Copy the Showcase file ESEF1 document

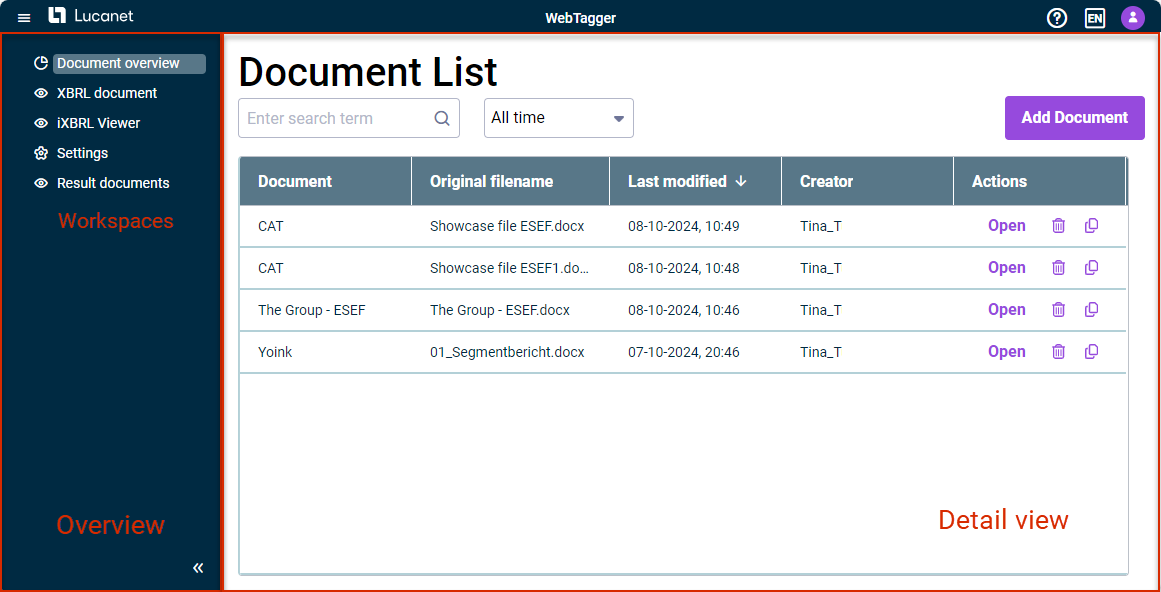click(x=1091, y=268)
